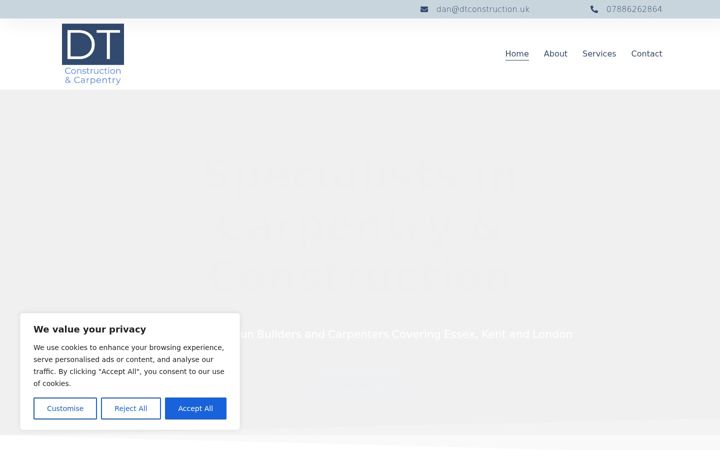
Task: Open the dan@dtconstruction.uk email link
Action: 483,9
